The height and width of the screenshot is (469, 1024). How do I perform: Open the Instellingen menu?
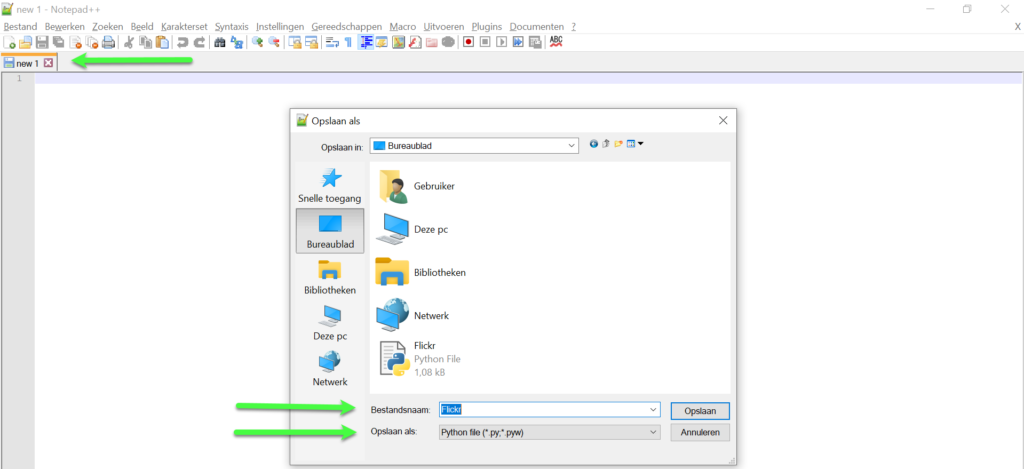pyautogui.click(x=280, y=27)
